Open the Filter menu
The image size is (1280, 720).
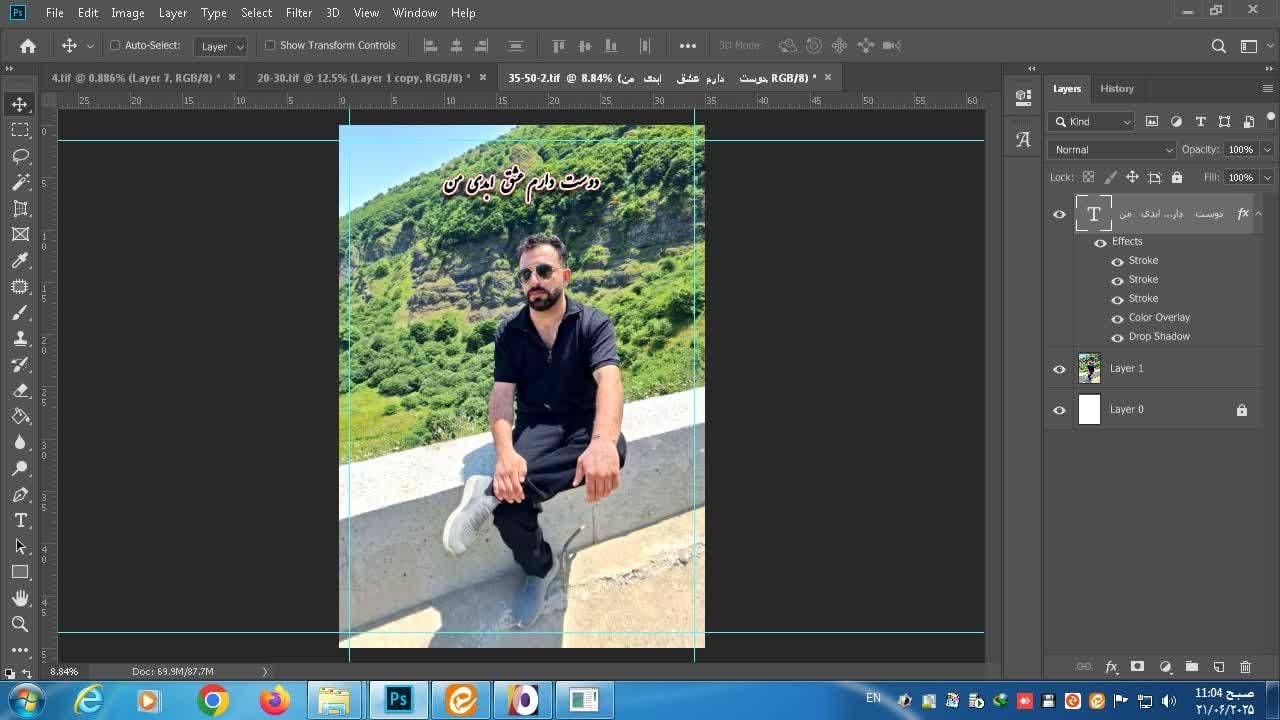tap(298, 13)
